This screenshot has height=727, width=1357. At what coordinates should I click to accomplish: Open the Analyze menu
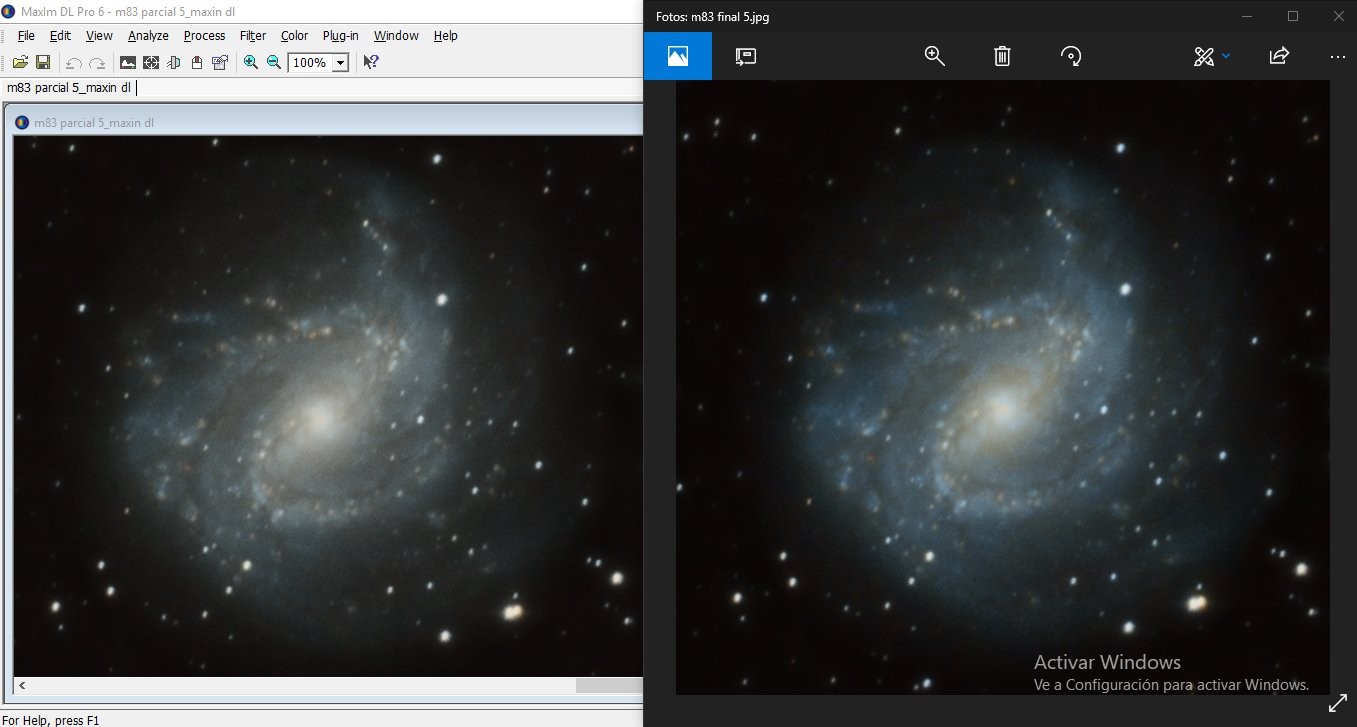148,35
